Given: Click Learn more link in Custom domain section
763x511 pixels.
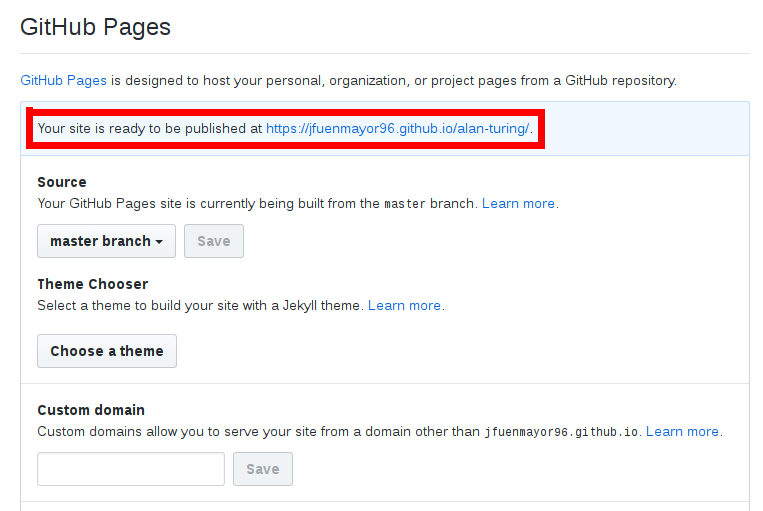Looking at the screenshot, I should click(x=682, y=432).
